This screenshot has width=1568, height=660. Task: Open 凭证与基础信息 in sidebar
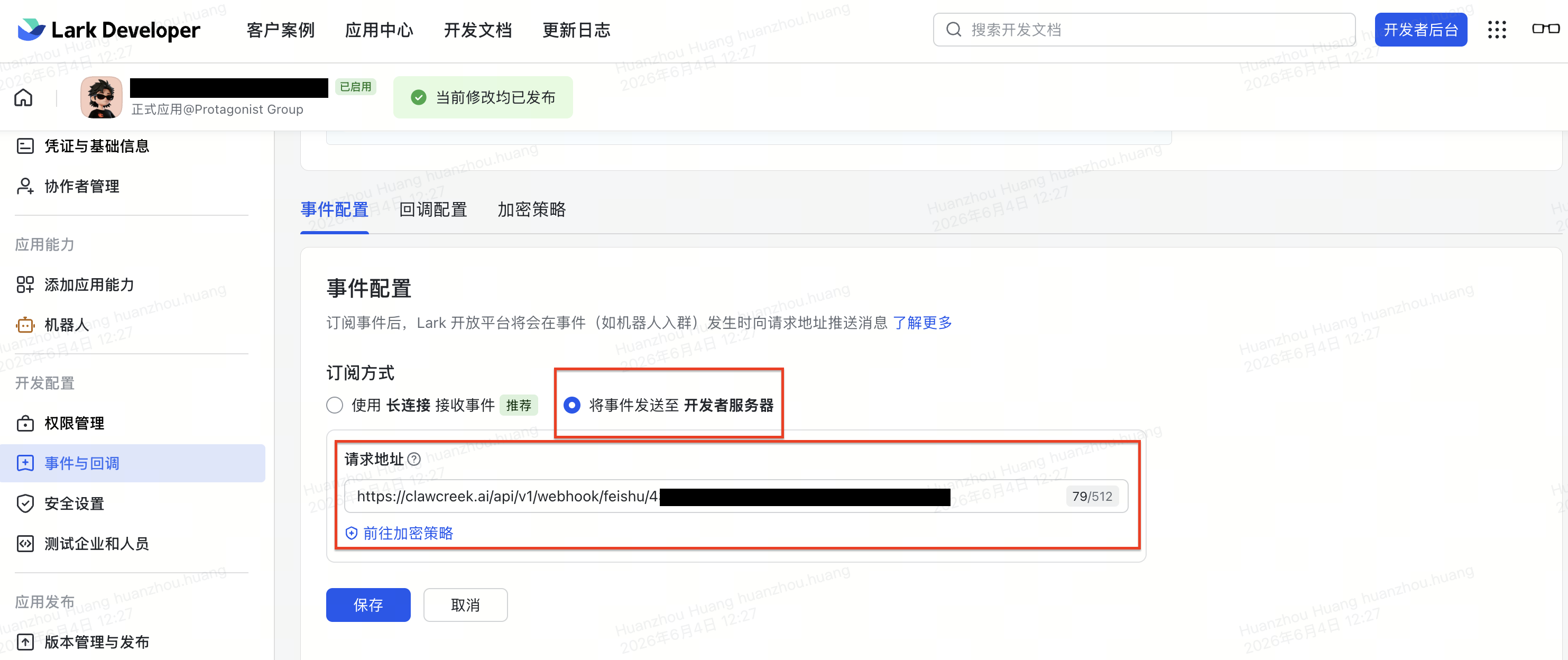click(x=97, y=146)
